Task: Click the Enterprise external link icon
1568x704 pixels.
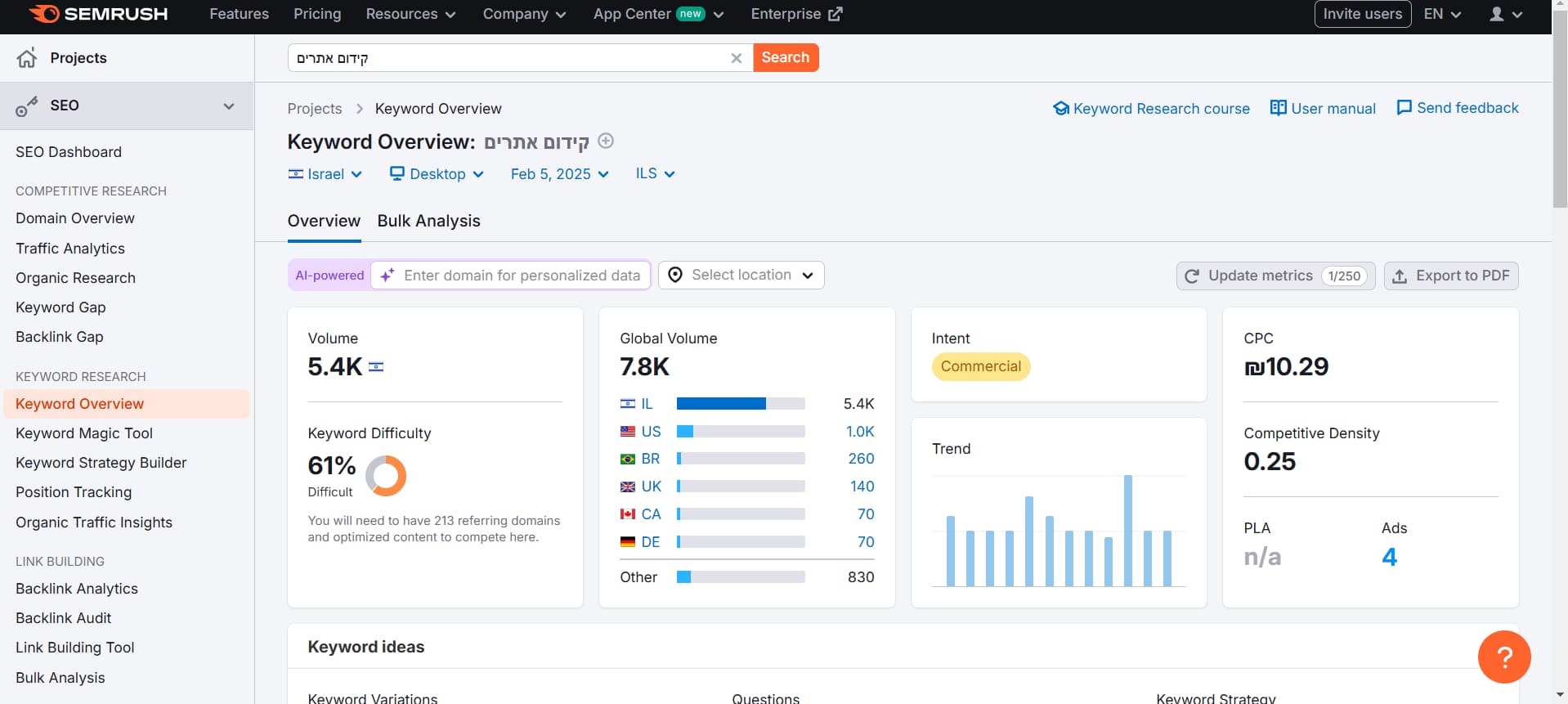Action: pyautogui.click(x=836, y=14)
